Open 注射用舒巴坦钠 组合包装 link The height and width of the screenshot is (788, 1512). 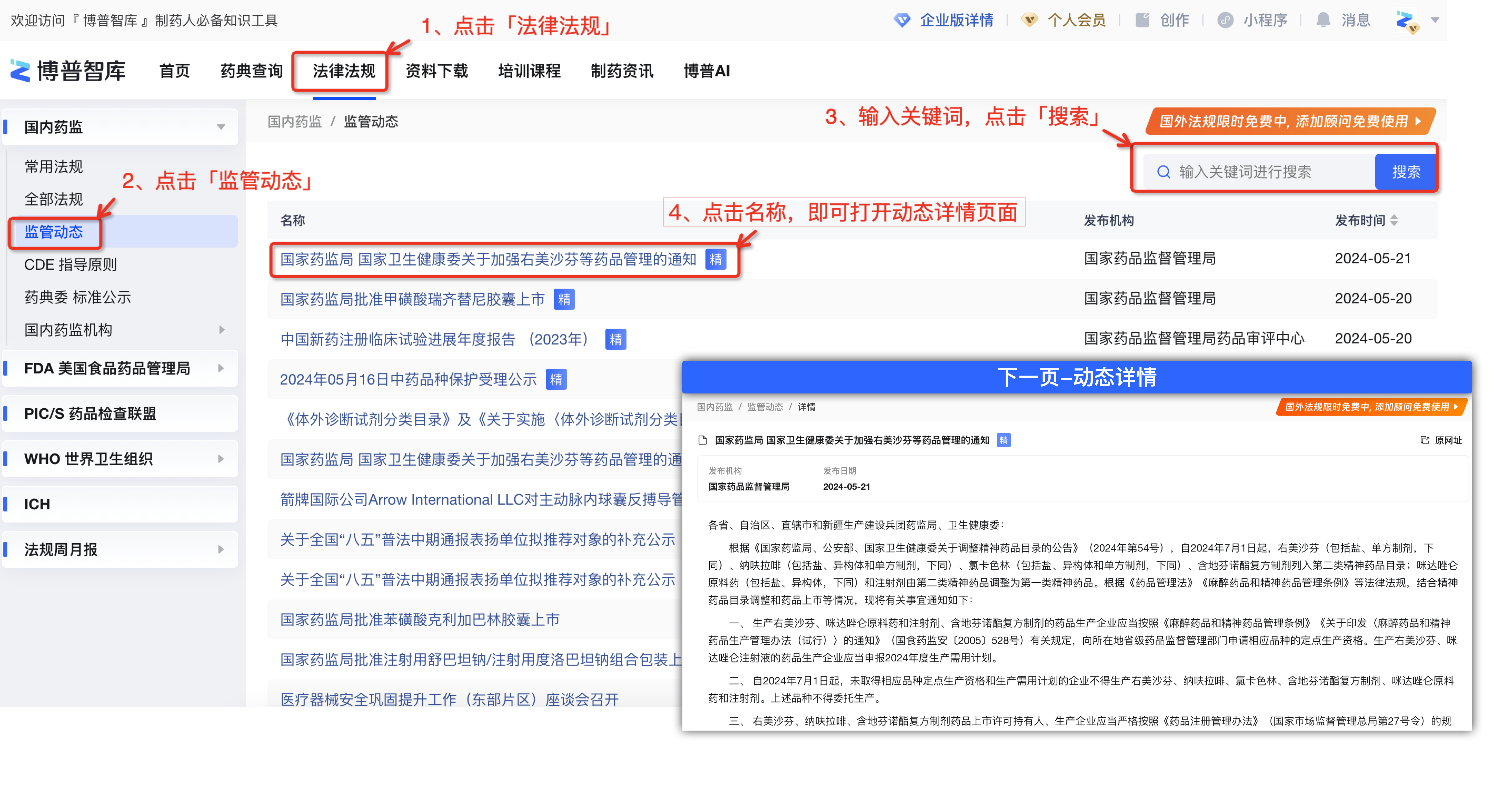click(x=481, y=659)
